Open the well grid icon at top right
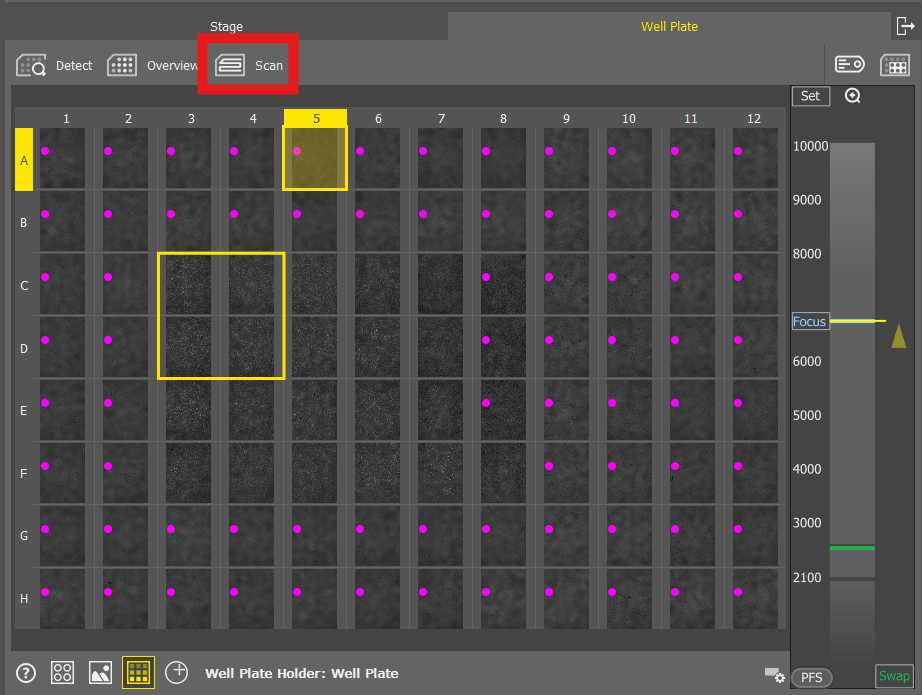The width and height of the screenshot is (922, 695). [894, 65]
